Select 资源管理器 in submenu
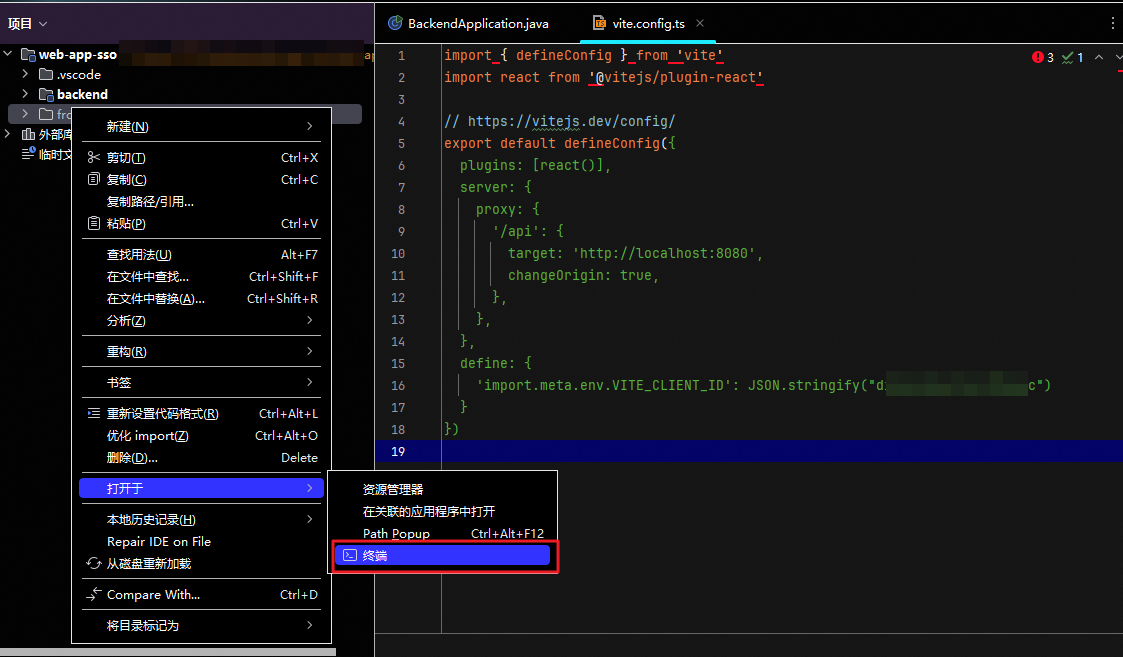Viewport: 1123px width, 657px height. [x=442, y=489]
